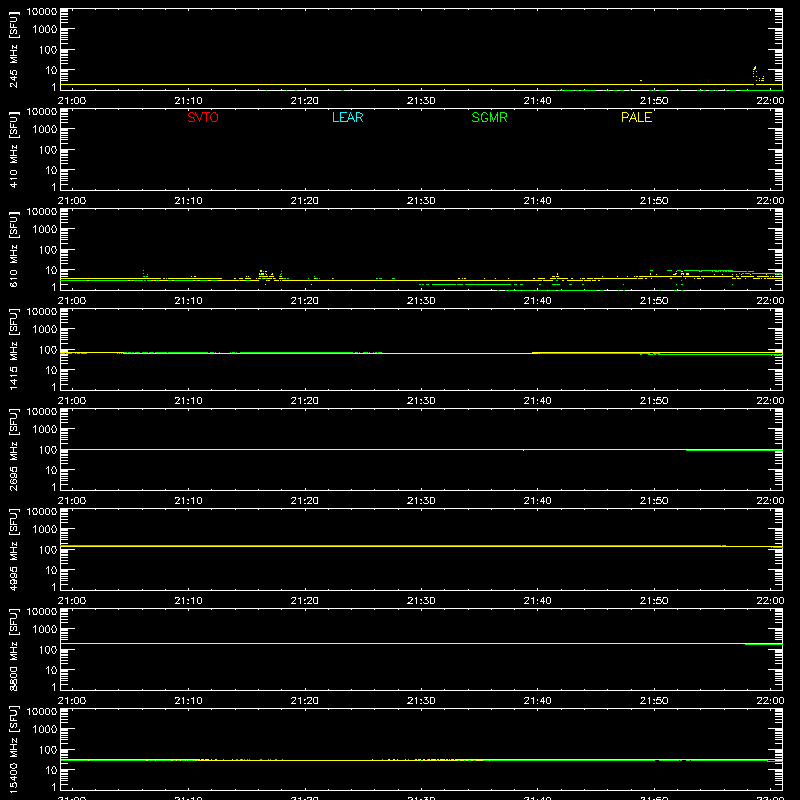Image resolution: width=800 pixels, height=800 pixels.
Task: Click the yellow PALE station label
Action: pyautogui.click(x=636, y=117)
